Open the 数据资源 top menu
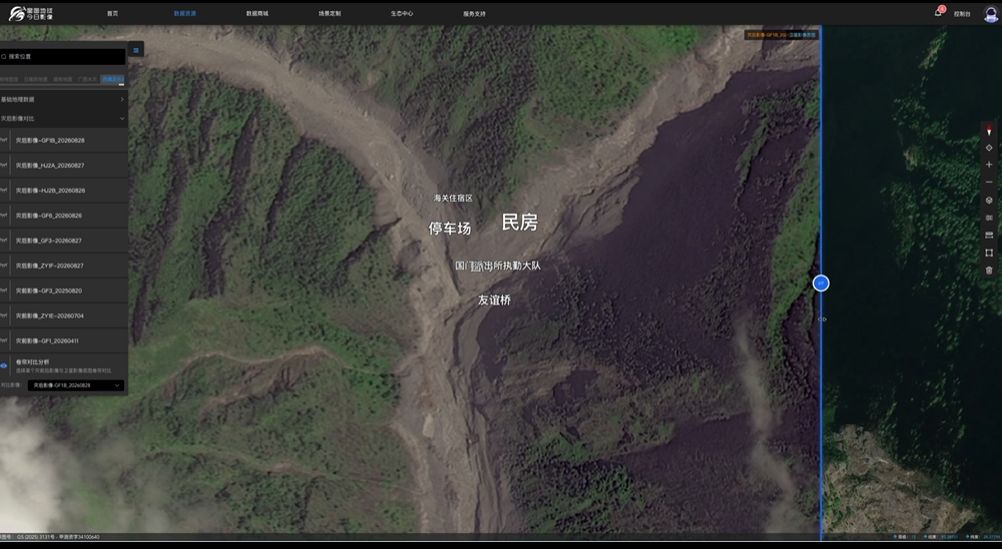The height and width of the screenshot is (549, 1002). pos(185,13)
